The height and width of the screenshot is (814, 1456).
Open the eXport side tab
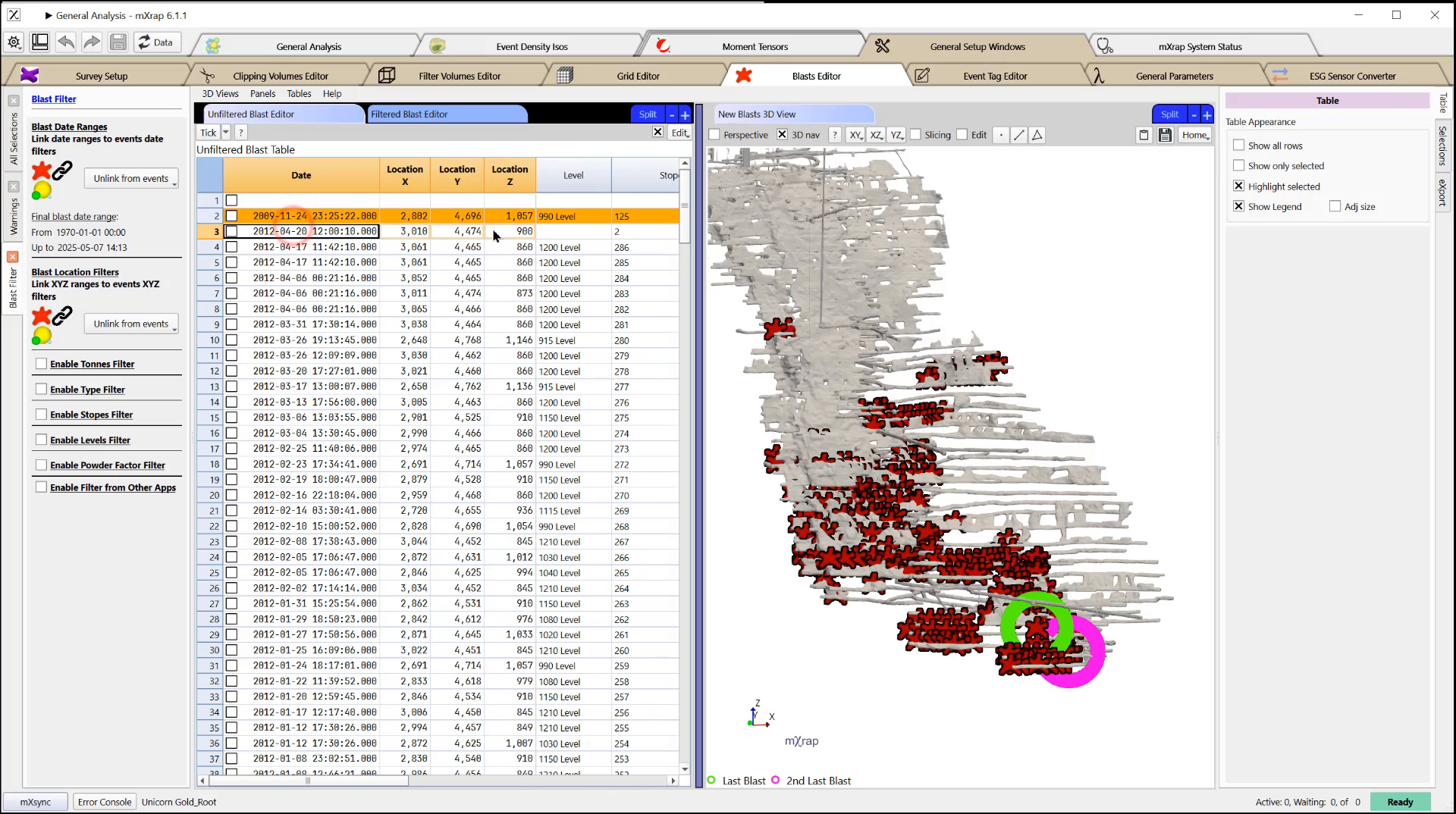click(x=1442, y=193)
